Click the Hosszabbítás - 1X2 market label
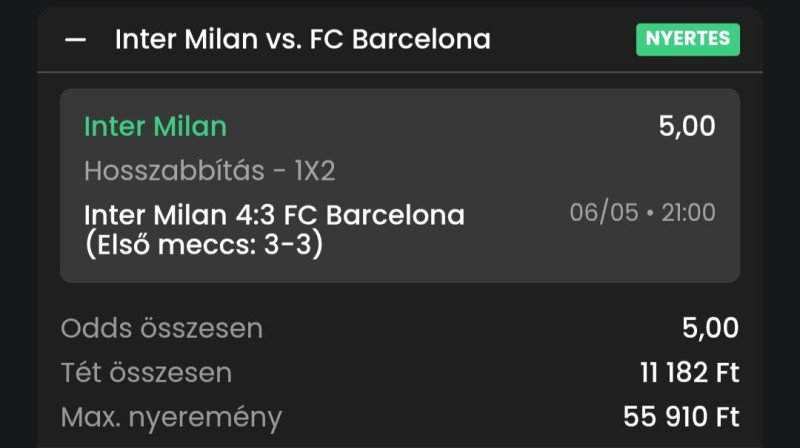This screenshot has width=800, height=448. click(x=210, y=170)
